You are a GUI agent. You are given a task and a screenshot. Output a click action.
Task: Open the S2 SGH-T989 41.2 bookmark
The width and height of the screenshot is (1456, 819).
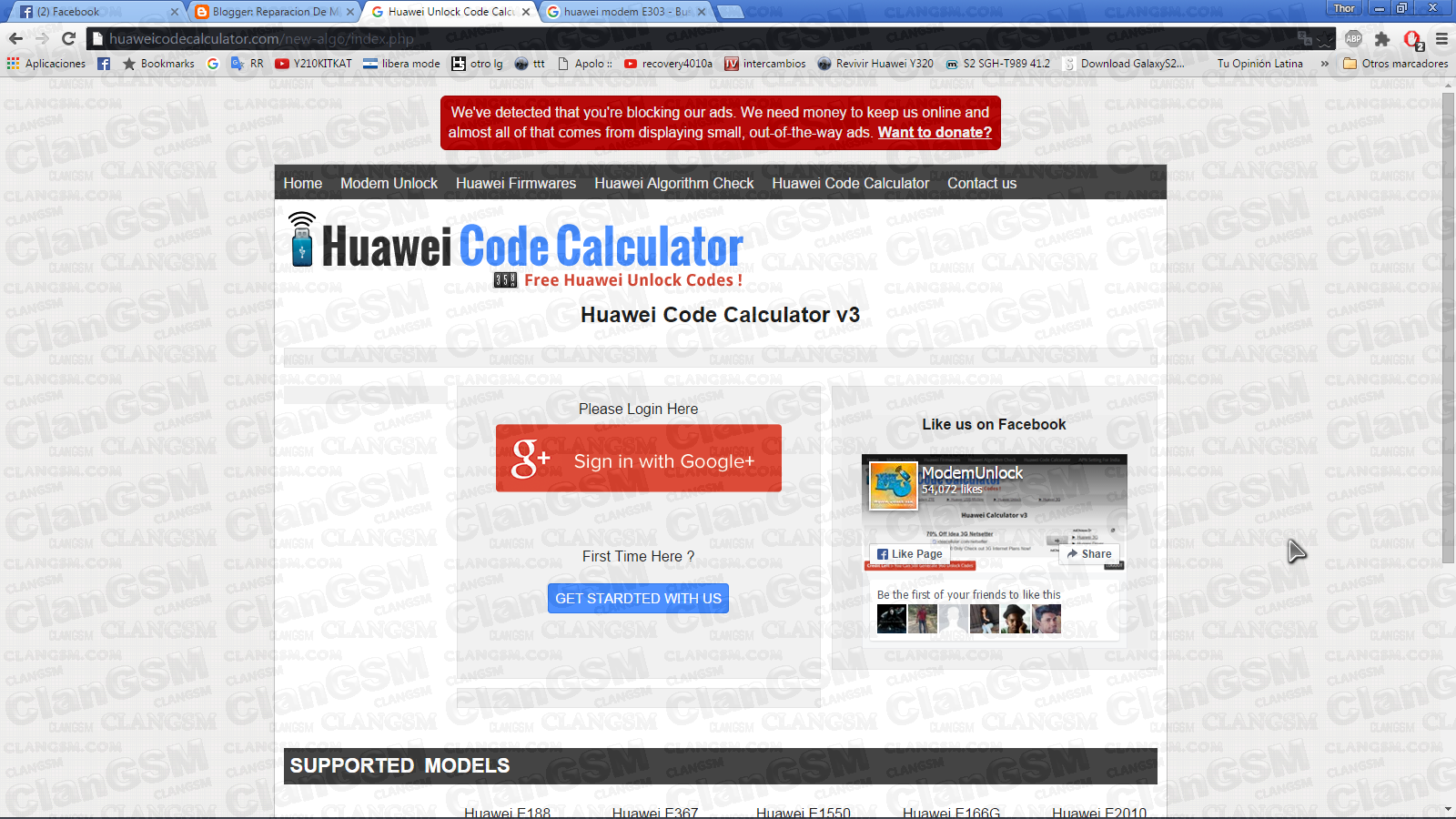point(997,64)
